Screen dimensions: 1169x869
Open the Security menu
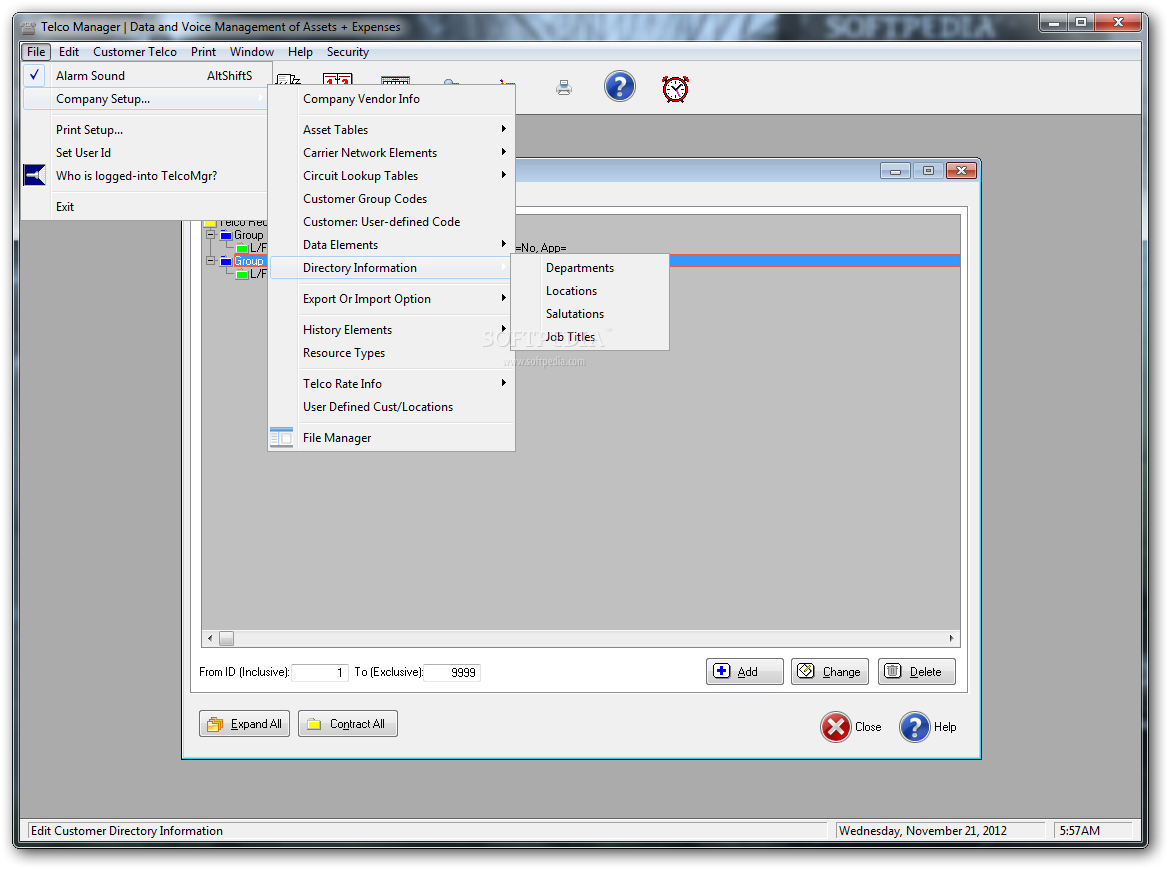(347, 51)
